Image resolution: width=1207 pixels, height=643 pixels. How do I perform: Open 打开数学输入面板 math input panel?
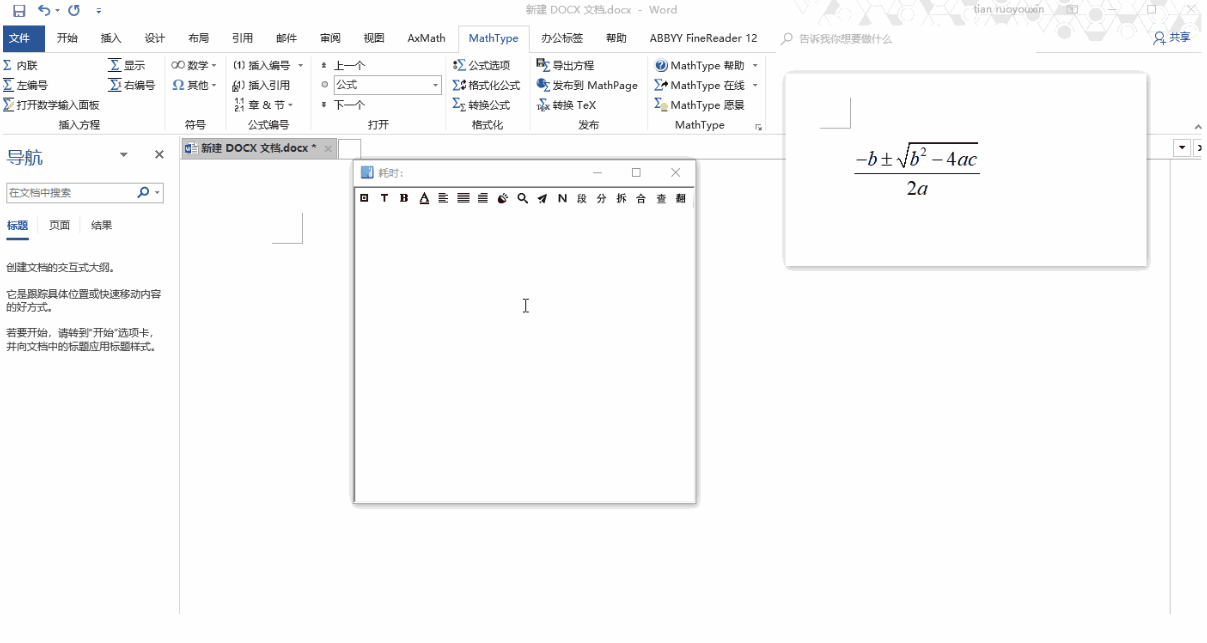tap(52, 105)
